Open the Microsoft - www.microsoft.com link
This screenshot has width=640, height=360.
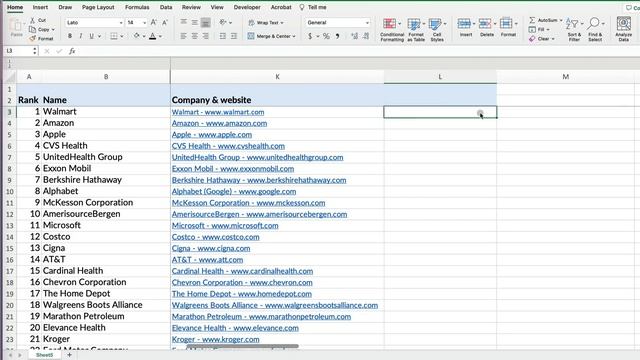tap(225, 225)
